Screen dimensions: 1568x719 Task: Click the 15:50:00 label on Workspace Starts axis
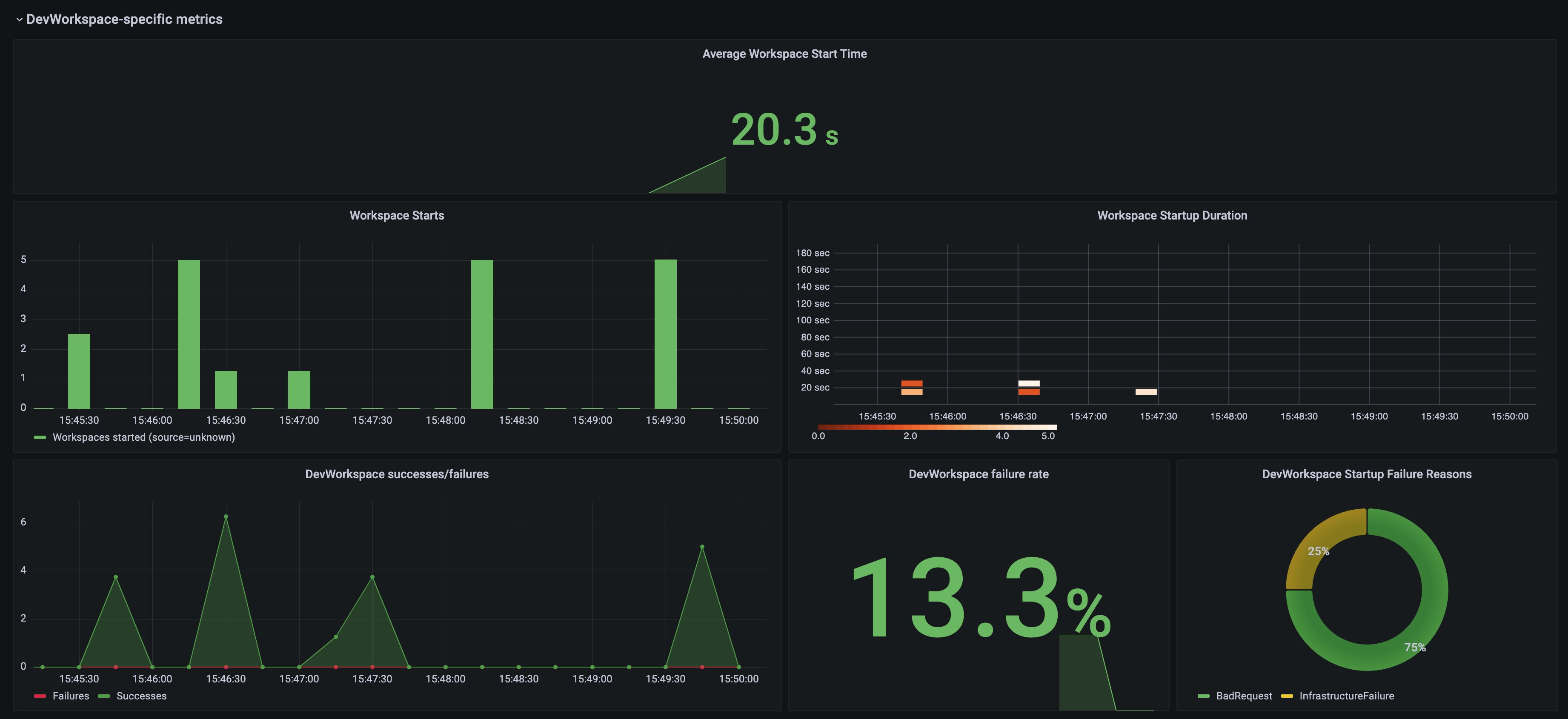coord(738,420)
